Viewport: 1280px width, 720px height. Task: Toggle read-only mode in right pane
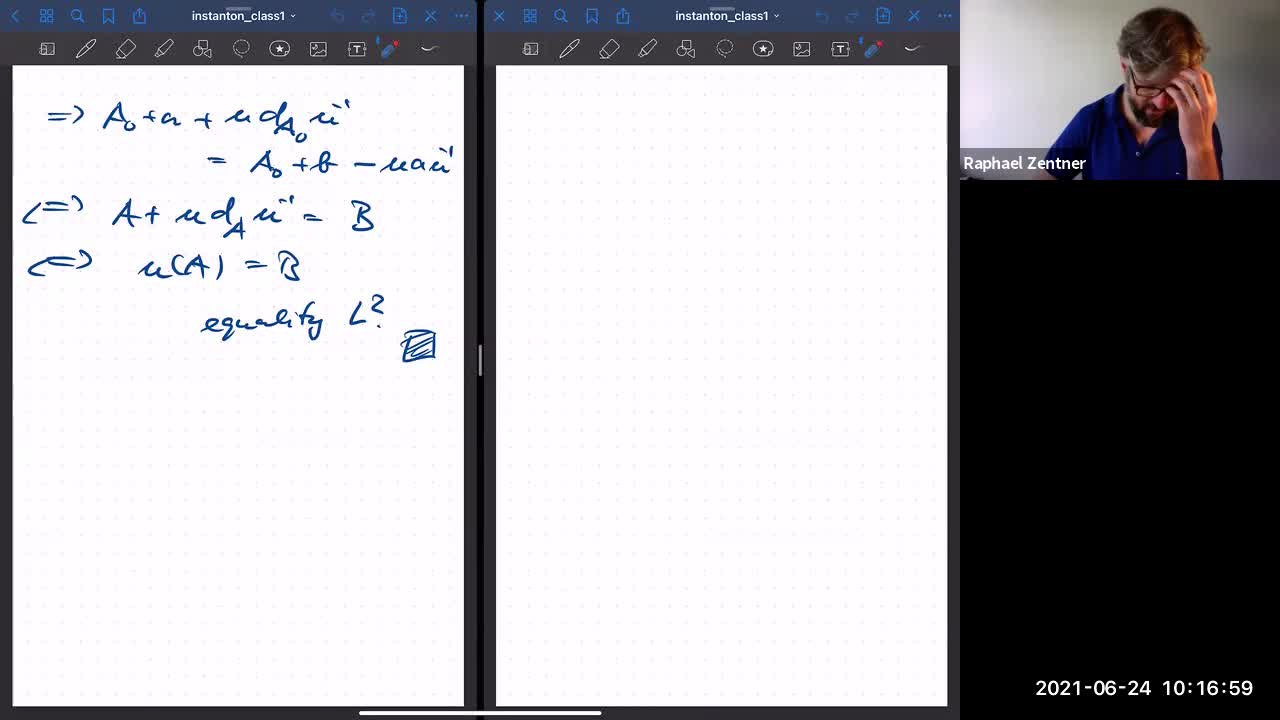[x=914, y=16]
